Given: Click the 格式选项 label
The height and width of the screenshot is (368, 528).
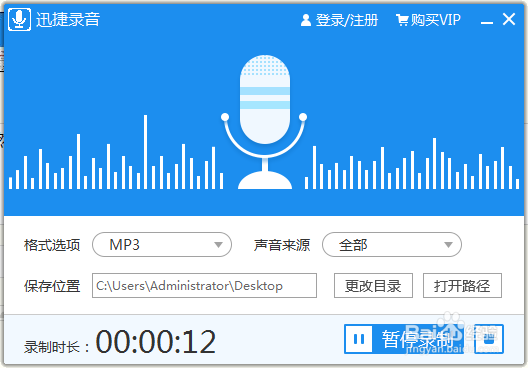Looking at the screenshot, I should pyautogui.click(x=52, y=245).
